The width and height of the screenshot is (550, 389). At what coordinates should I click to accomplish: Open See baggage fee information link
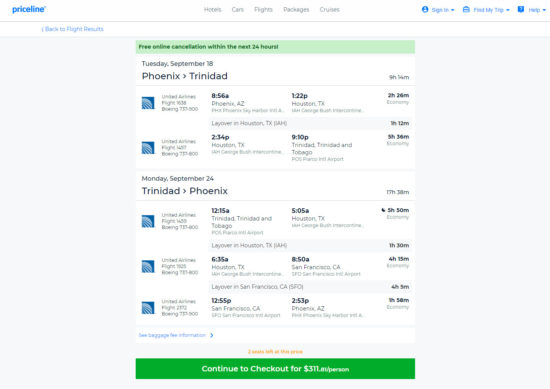[x=172, y=335]
